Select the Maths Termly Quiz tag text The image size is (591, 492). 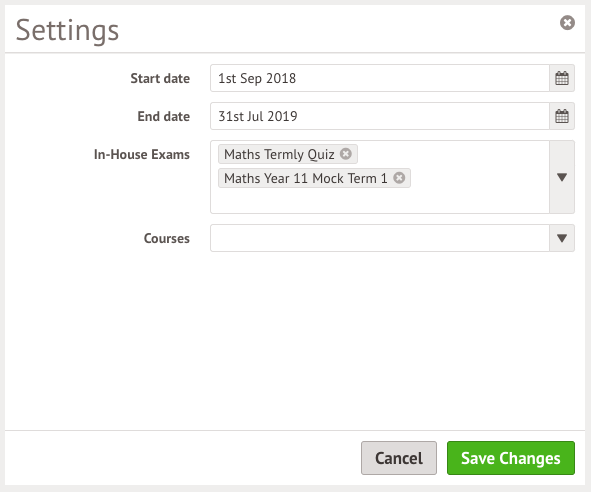tap(279, 154)
